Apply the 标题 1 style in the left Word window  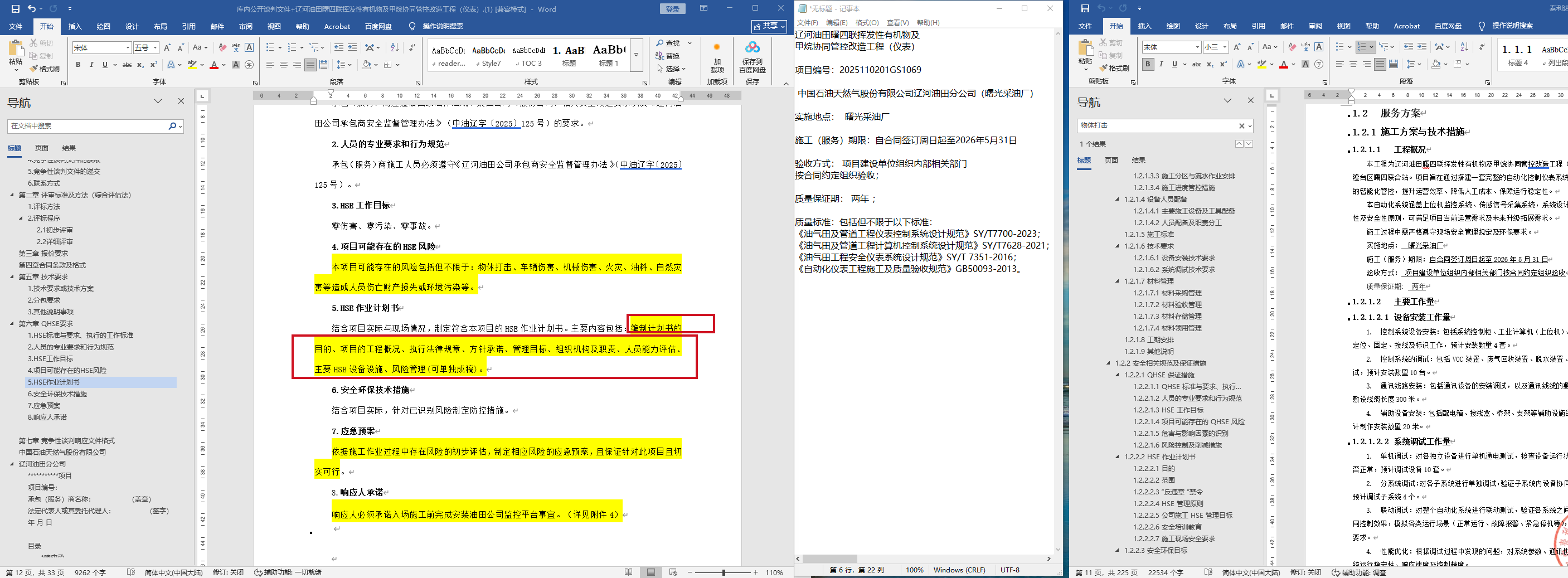point(609,55)
